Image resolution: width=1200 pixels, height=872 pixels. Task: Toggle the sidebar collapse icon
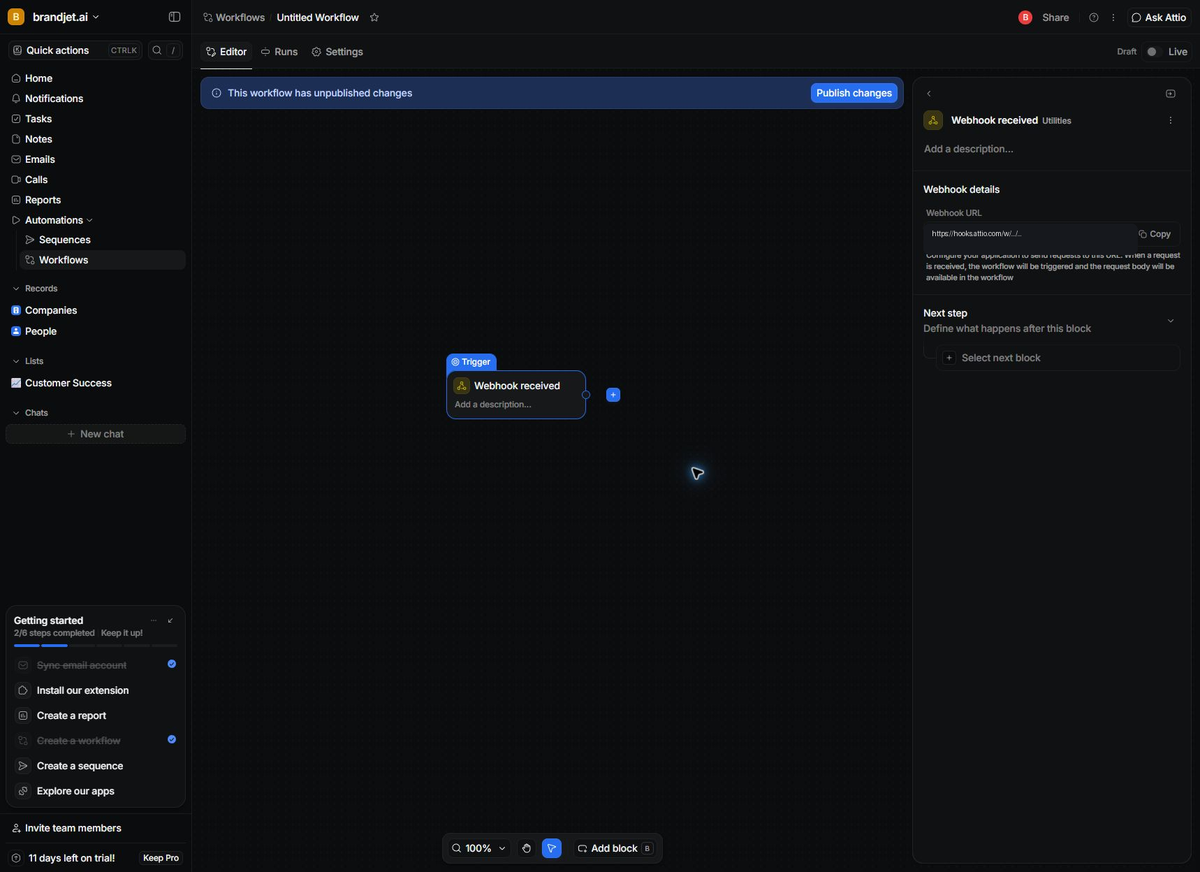(175, 17)
